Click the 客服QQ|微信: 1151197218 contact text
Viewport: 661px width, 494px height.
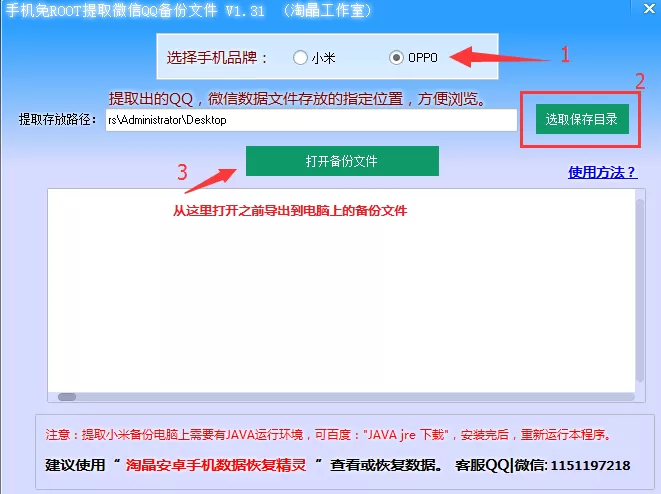[543, 465]
